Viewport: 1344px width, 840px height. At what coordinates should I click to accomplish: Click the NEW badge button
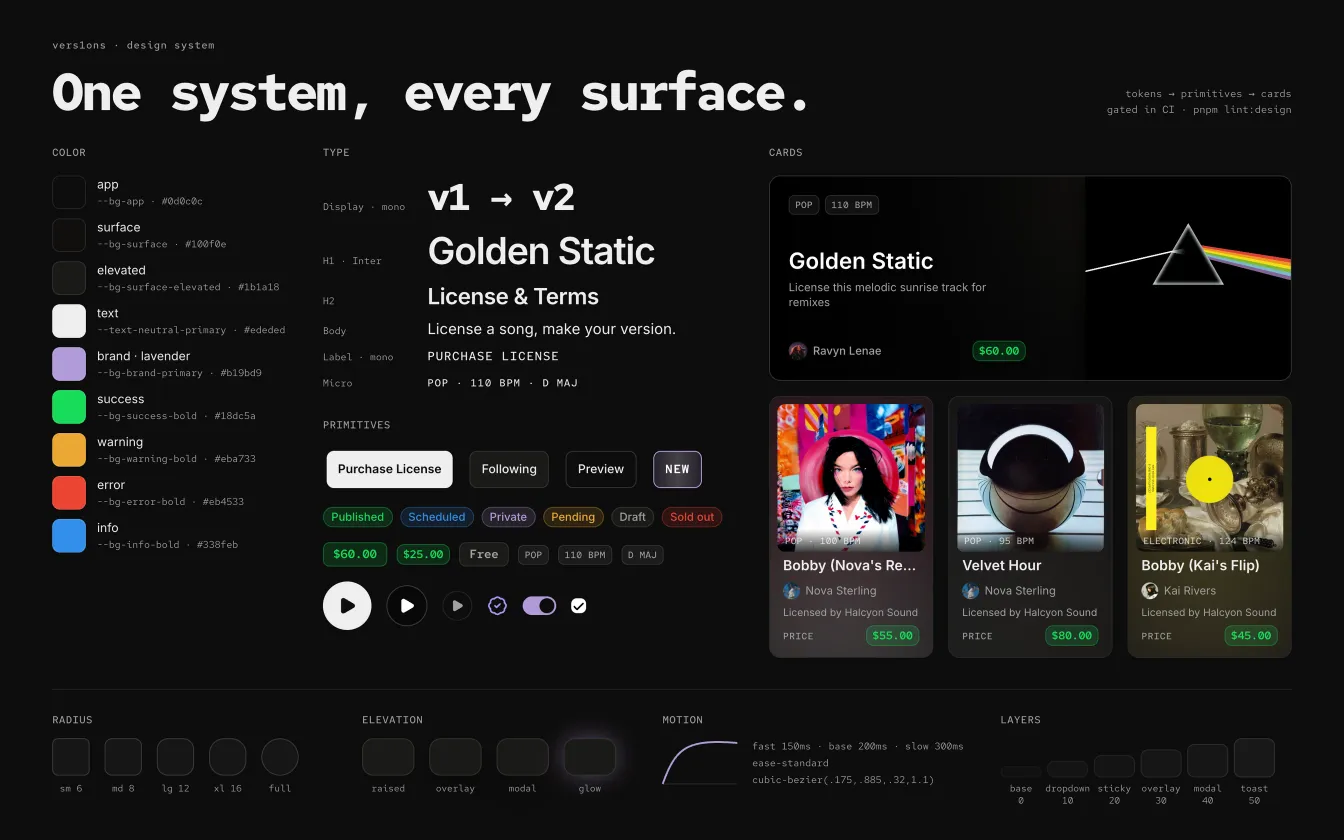[x=677, y=469]
